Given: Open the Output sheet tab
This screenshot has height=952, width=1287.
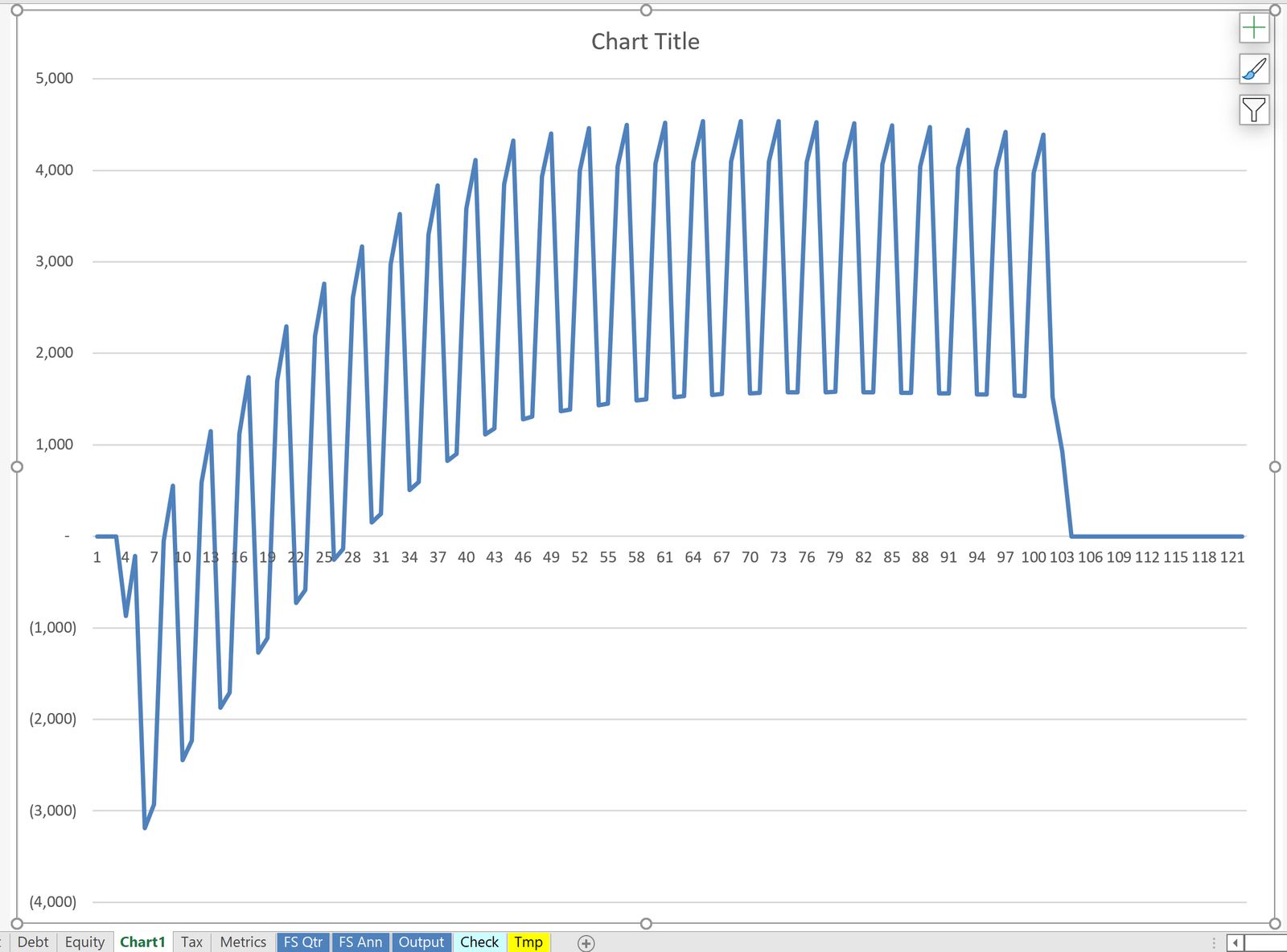Looking at the screenshot, I should coord(421,942).
